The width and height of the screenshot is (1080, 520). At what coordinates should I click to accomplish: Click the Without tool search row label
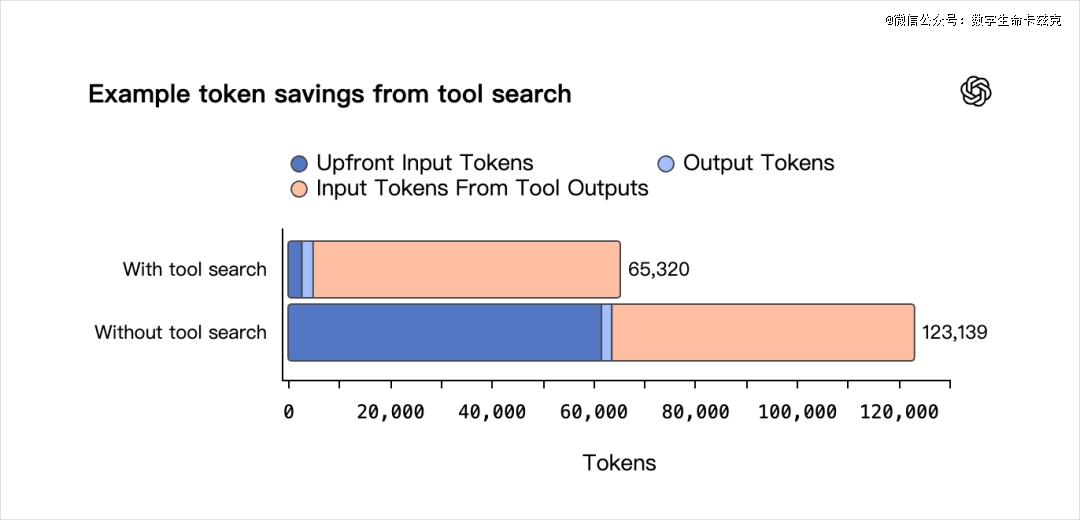tap(181, 332)
